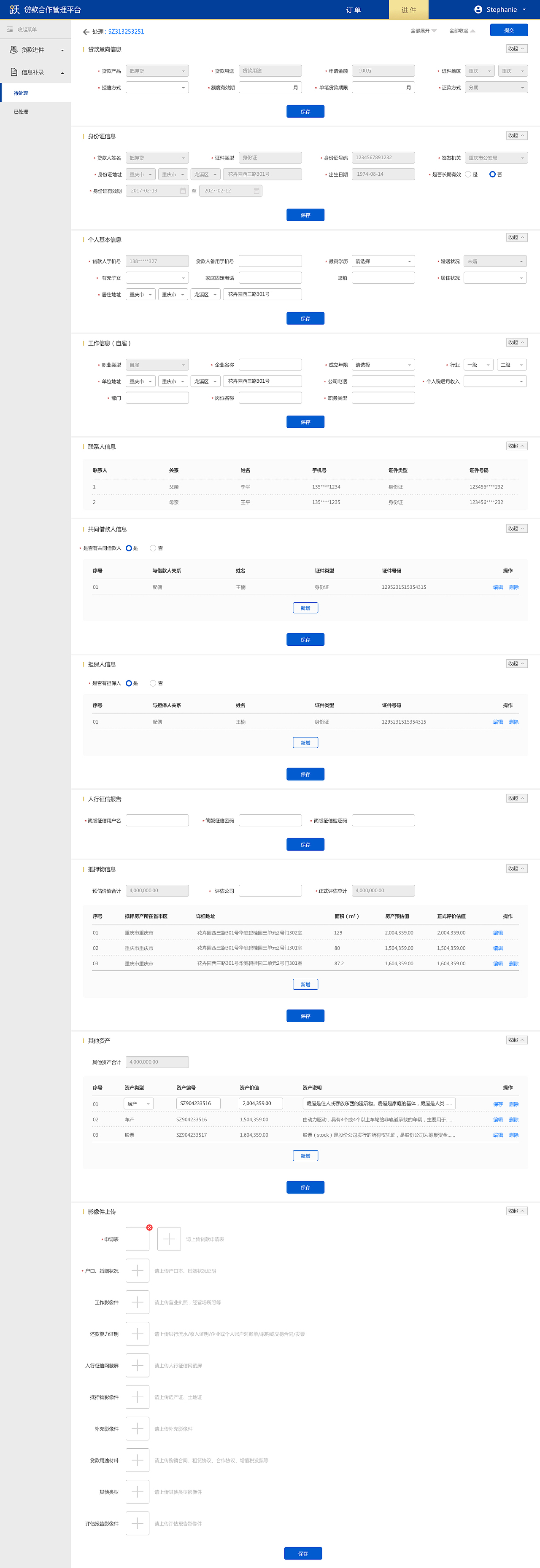The image size is (540, 1568).
Task: Click plus icon for 其他类型 upload
Action: pos(138,1492)
